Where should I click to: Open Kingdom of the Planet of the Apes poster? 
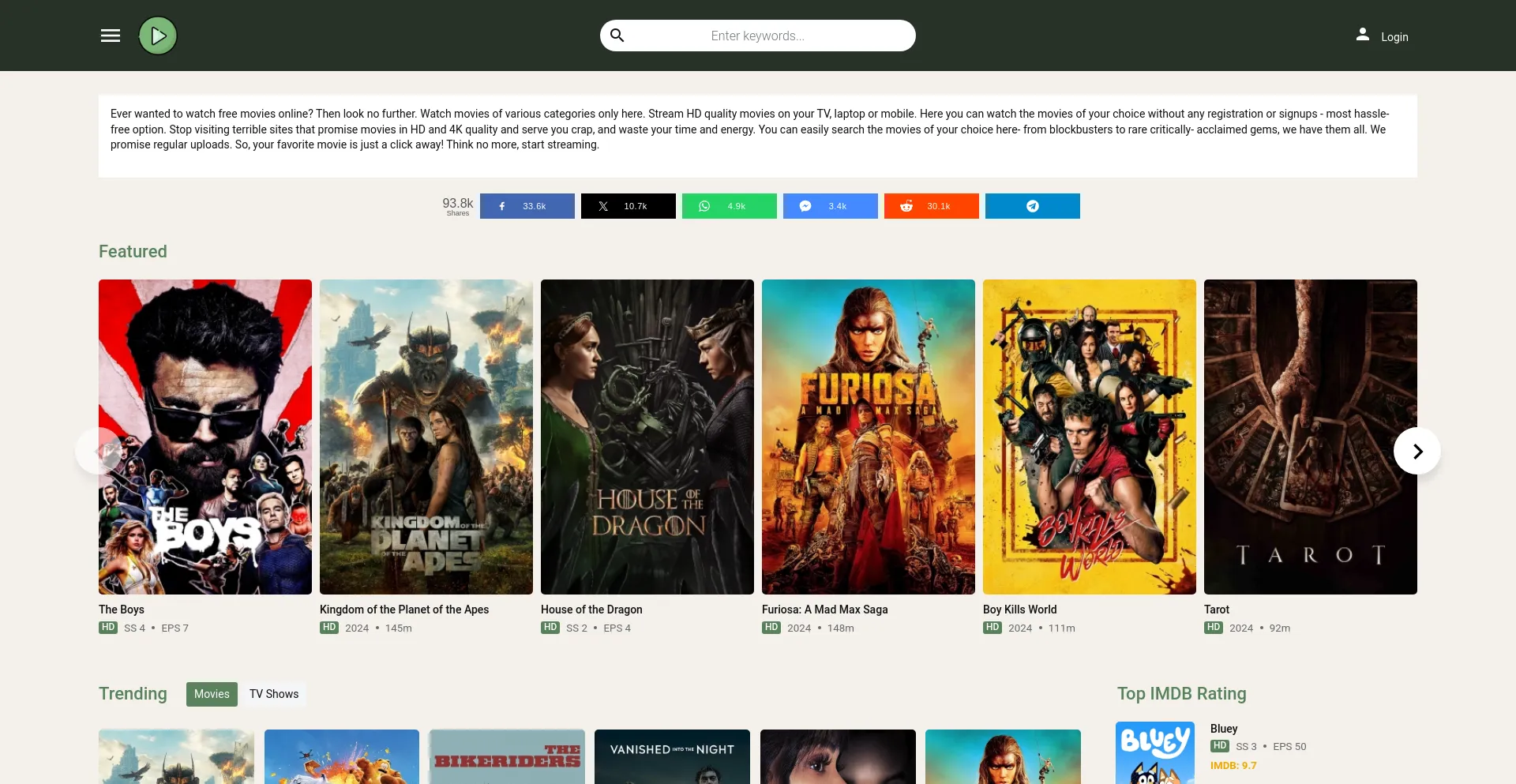click(x=426, y=437)
